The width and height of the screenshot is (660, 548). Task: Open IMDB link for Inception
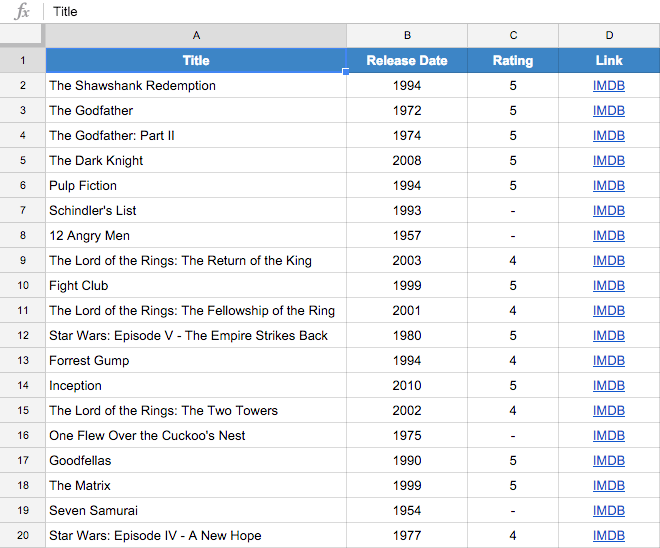coord(609,386)
